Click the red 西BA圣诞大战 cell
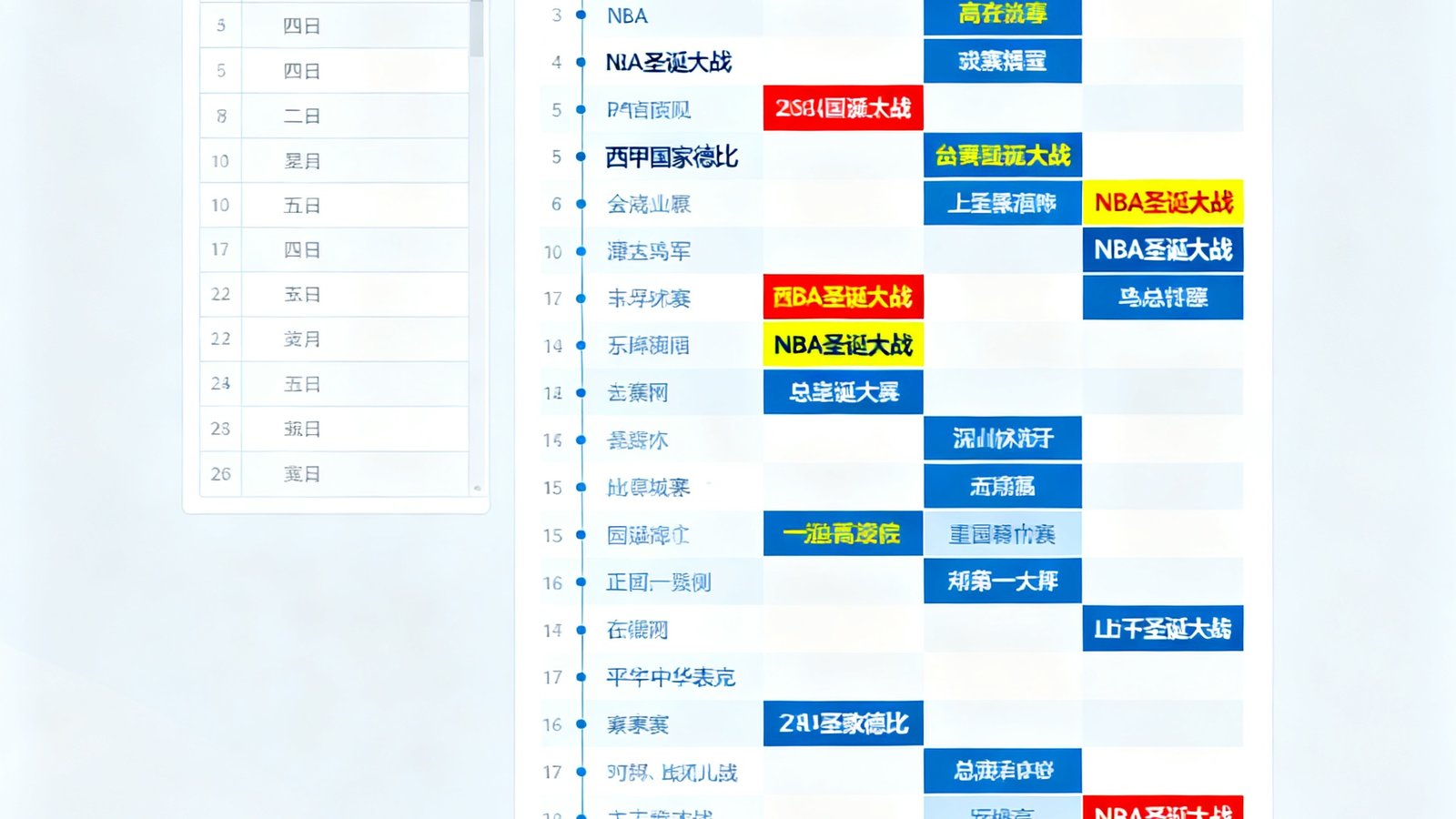Viewport: 1456px width, 819px height. point(843,297)
